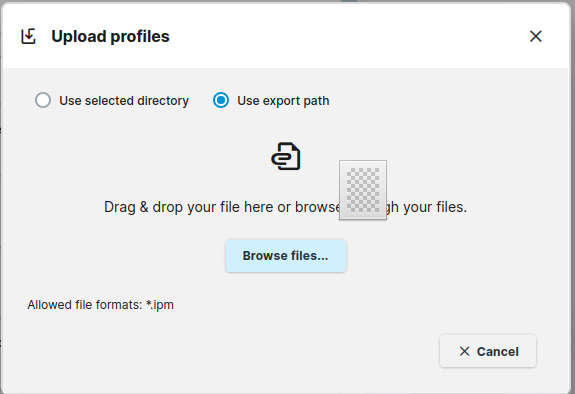
Task: Choose the Use export path radio option
Action: point(221,100)
